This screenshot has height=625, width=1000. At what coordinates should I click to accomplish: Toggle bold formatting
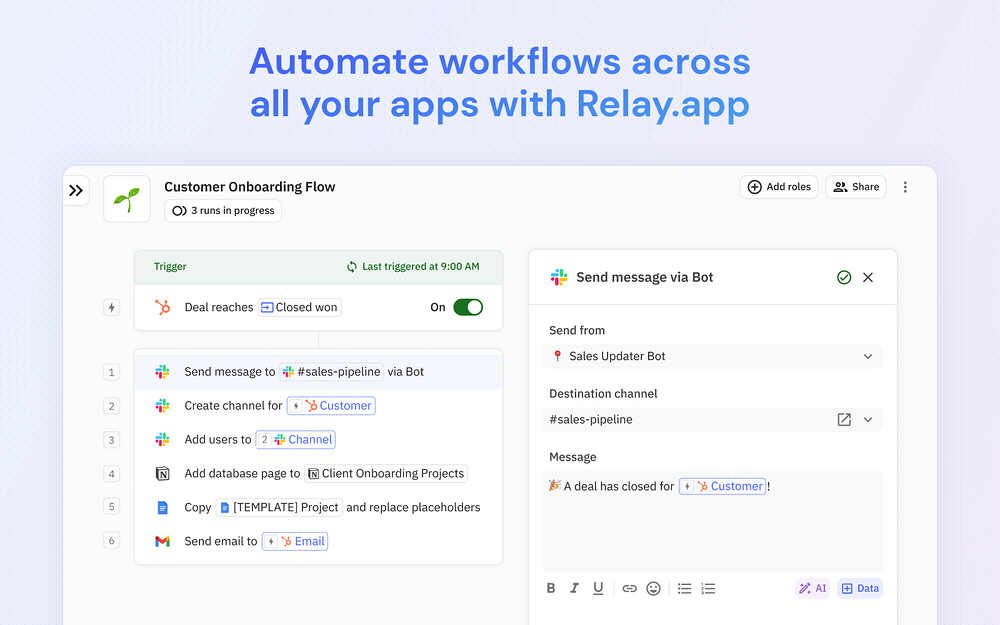pyautogui.click(x=551, y=589)
